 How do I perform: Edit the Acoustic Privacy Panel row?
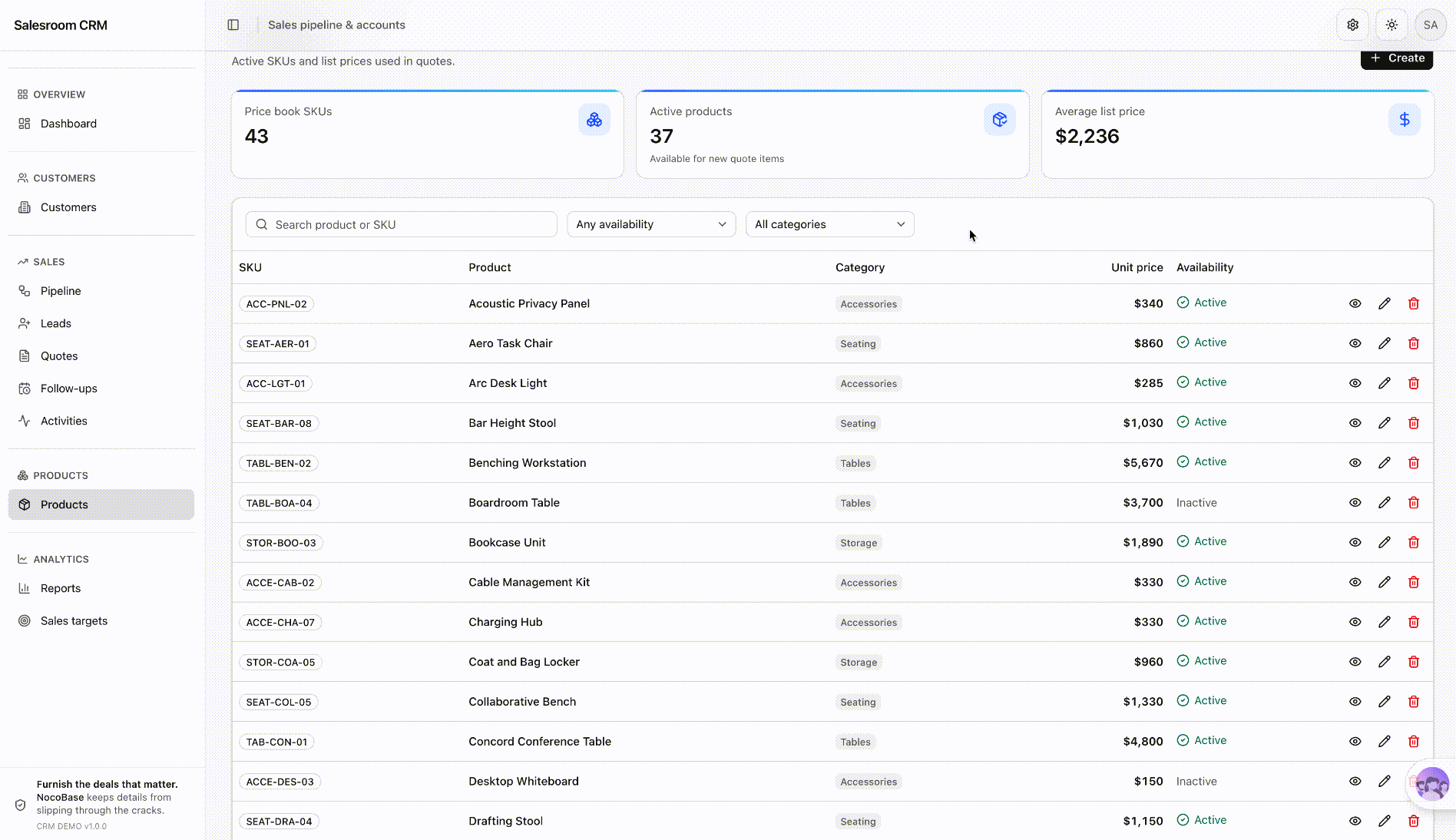tap(1385, 303)
